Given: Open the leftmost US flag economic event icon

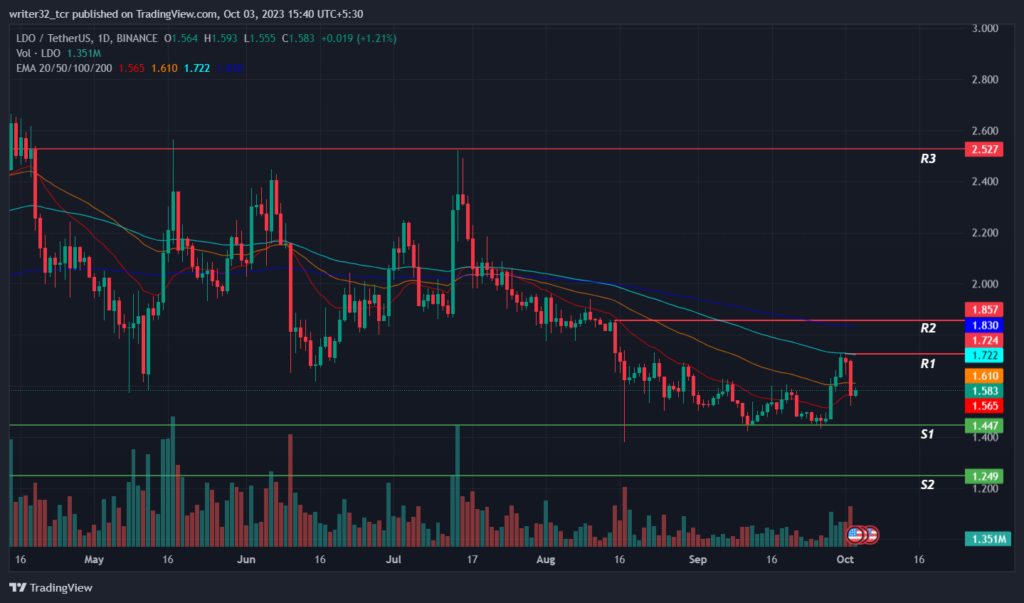Looking at the screenshot, I should (855, 535).
